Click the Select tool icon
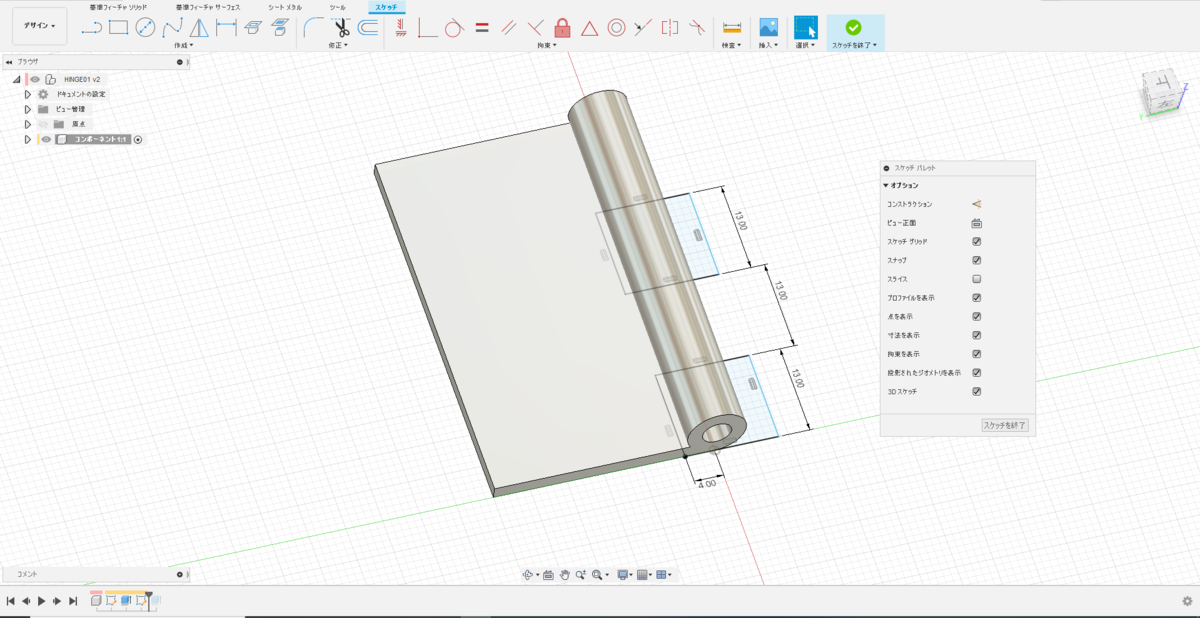The image size is (1200, 618). 805,28
